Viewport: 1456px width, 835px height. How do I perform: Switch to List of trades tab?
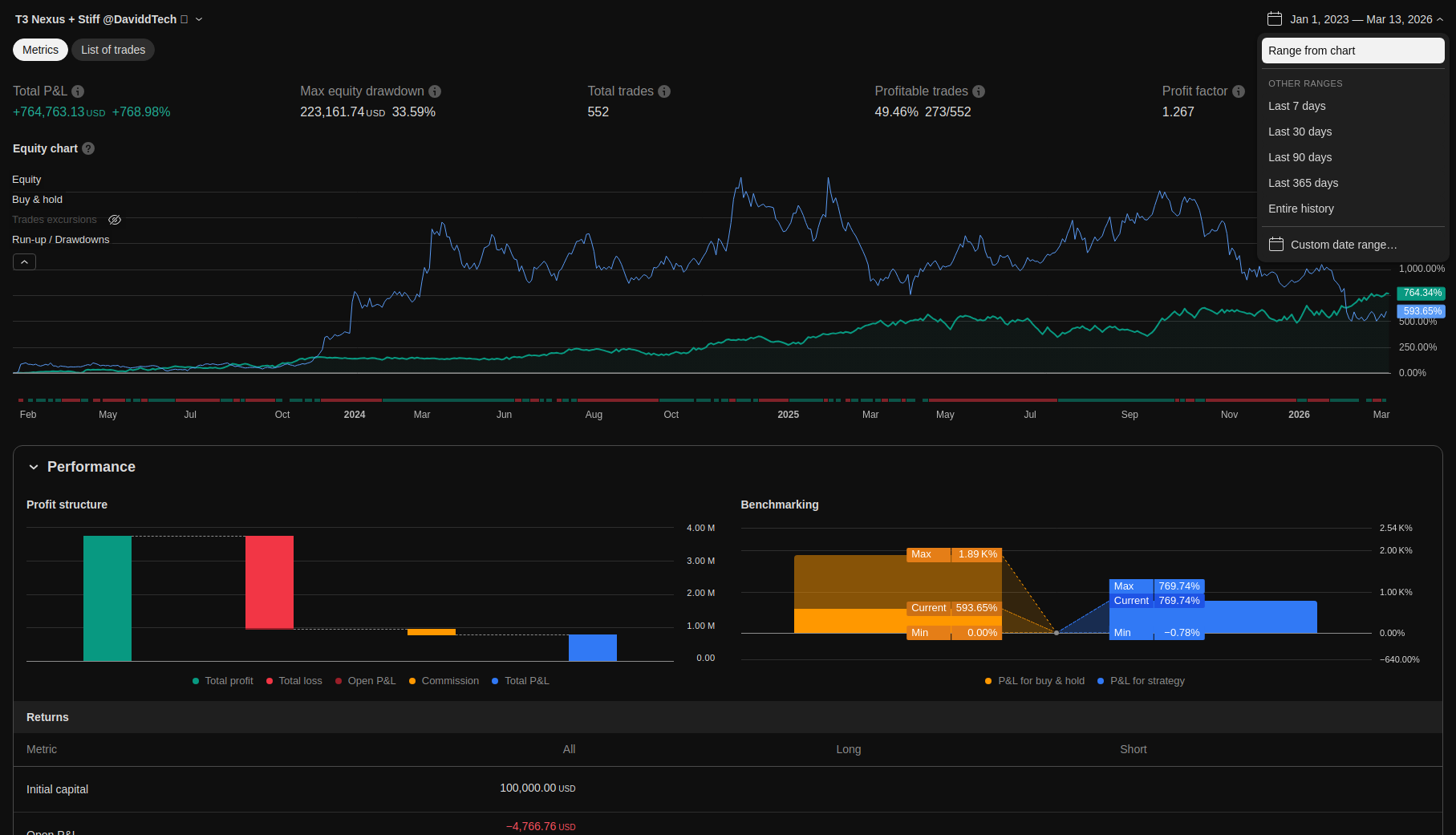(113, 50)
